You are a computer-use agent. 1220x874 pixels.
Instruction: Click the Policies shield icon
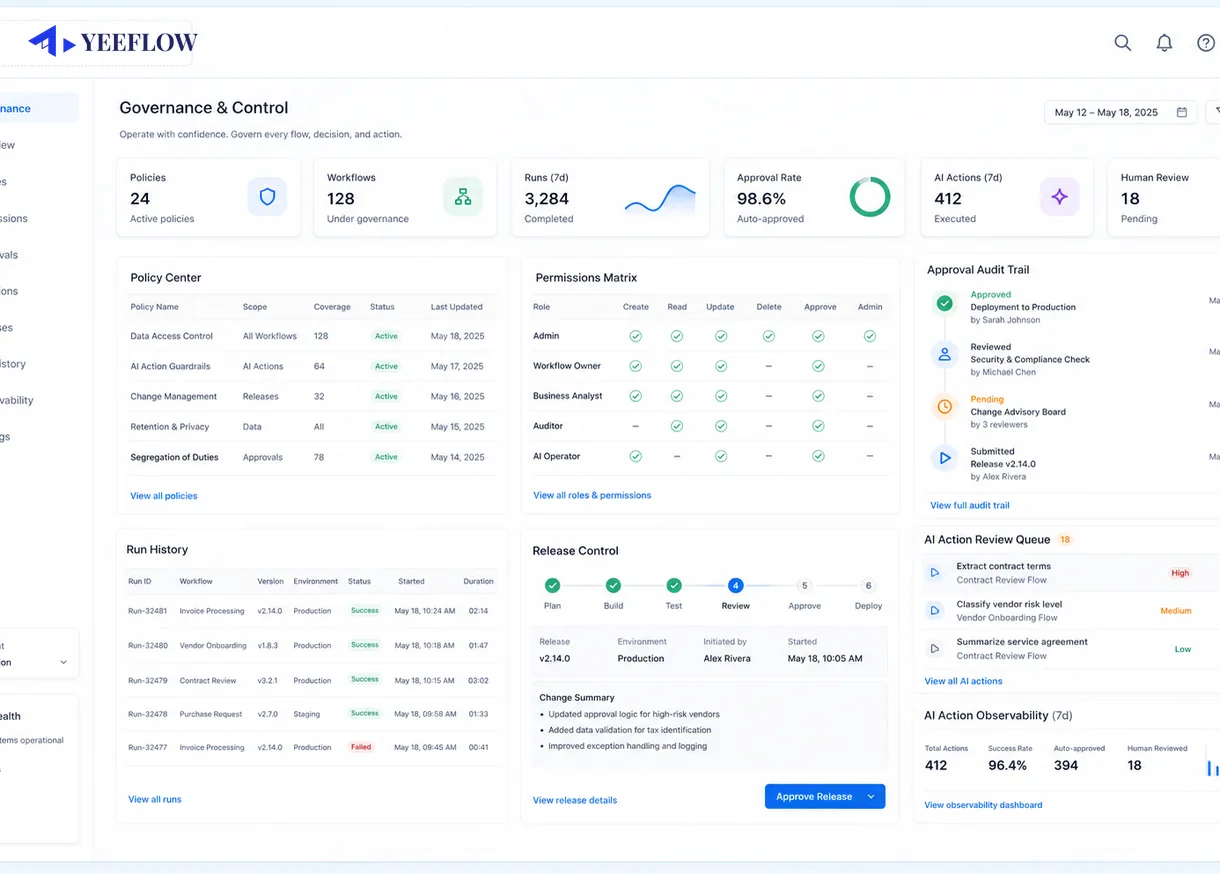pos(267,197)
